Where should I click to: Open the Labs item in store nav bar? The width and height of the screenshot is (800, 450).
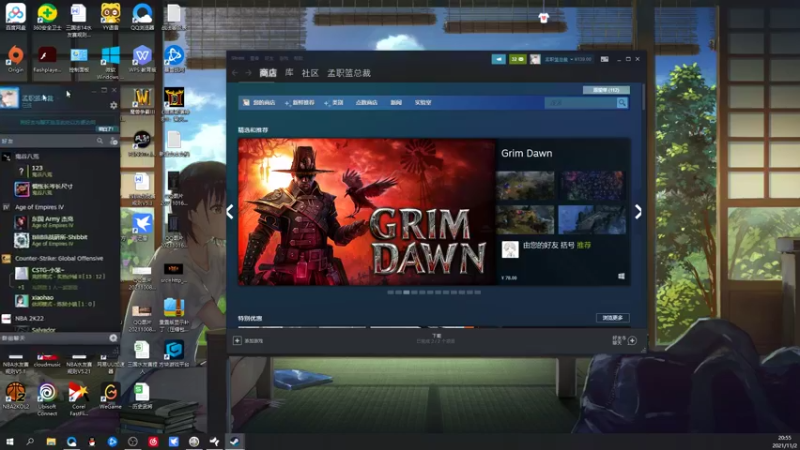pyautogui.click(x=423, y=103)
